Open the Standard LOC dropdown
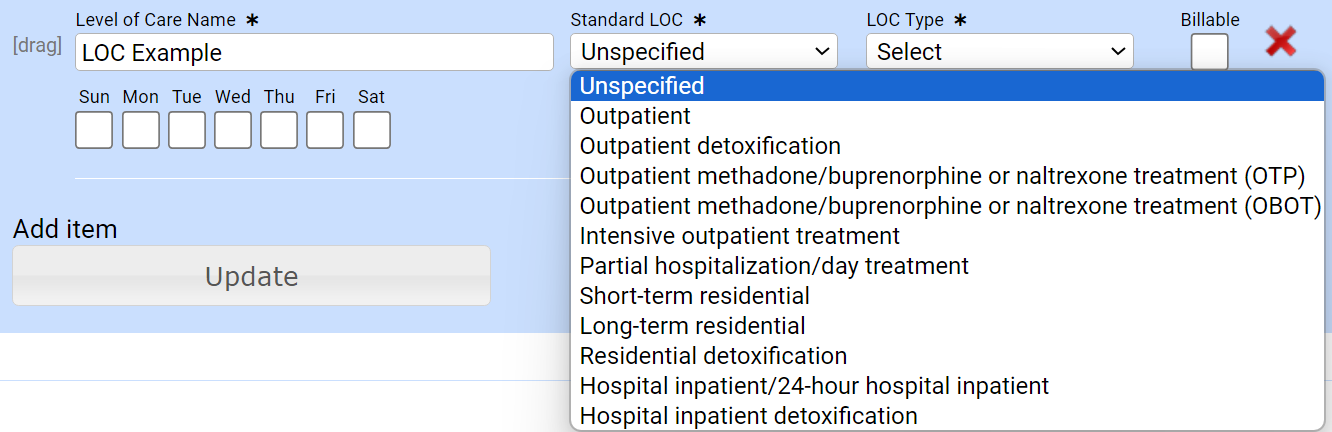The image size is (1332, 432). (x=703, y=52)
